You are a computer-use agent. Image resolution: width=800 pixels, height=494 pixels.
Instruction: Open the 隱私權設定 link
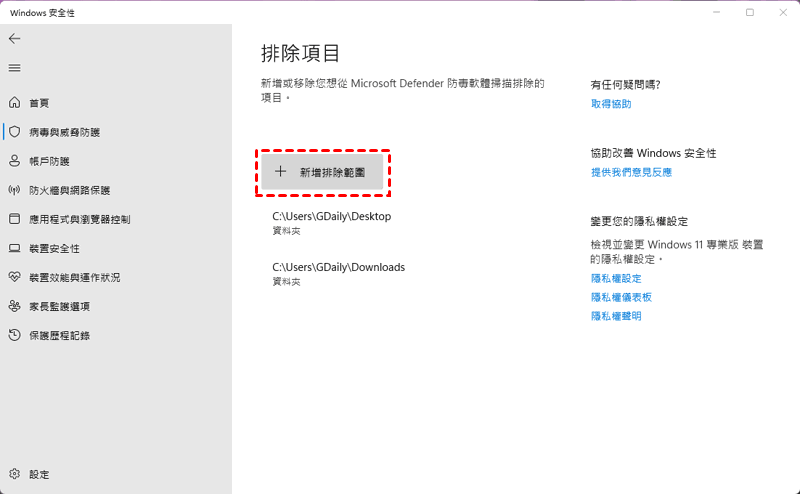point(616,279)
